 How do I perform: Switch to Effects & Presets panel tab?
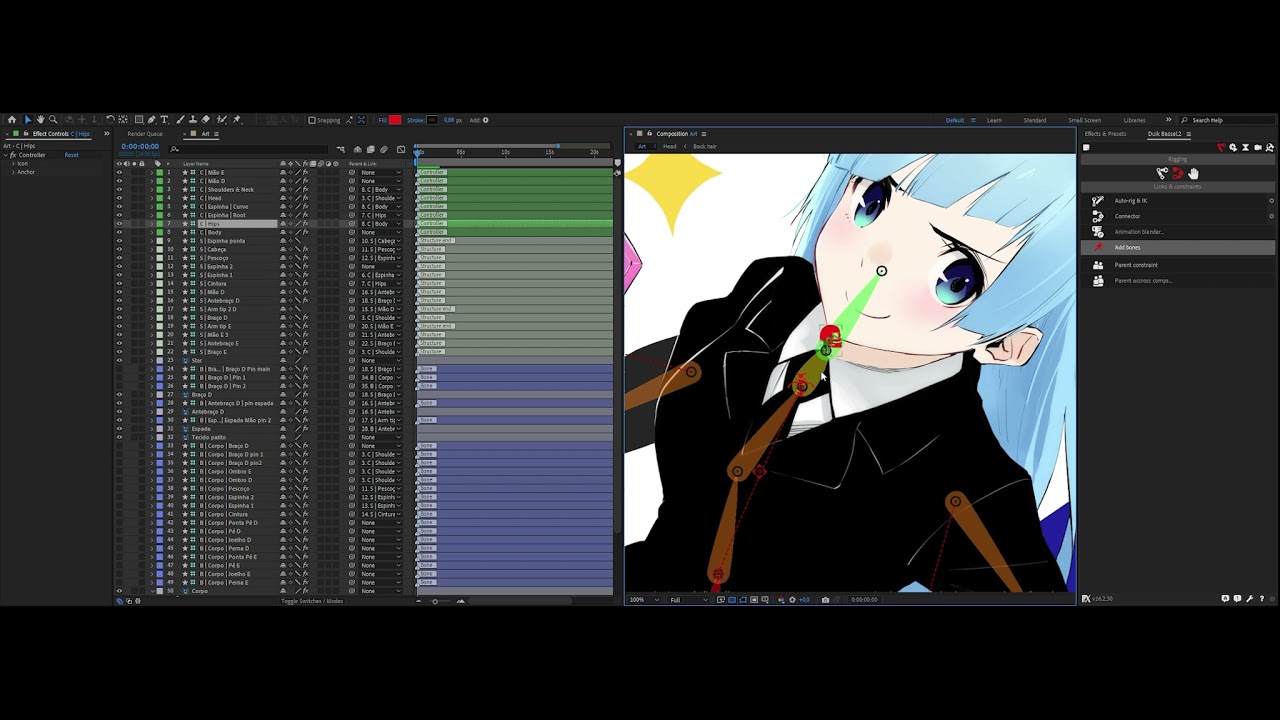(x=1105, y=134)
